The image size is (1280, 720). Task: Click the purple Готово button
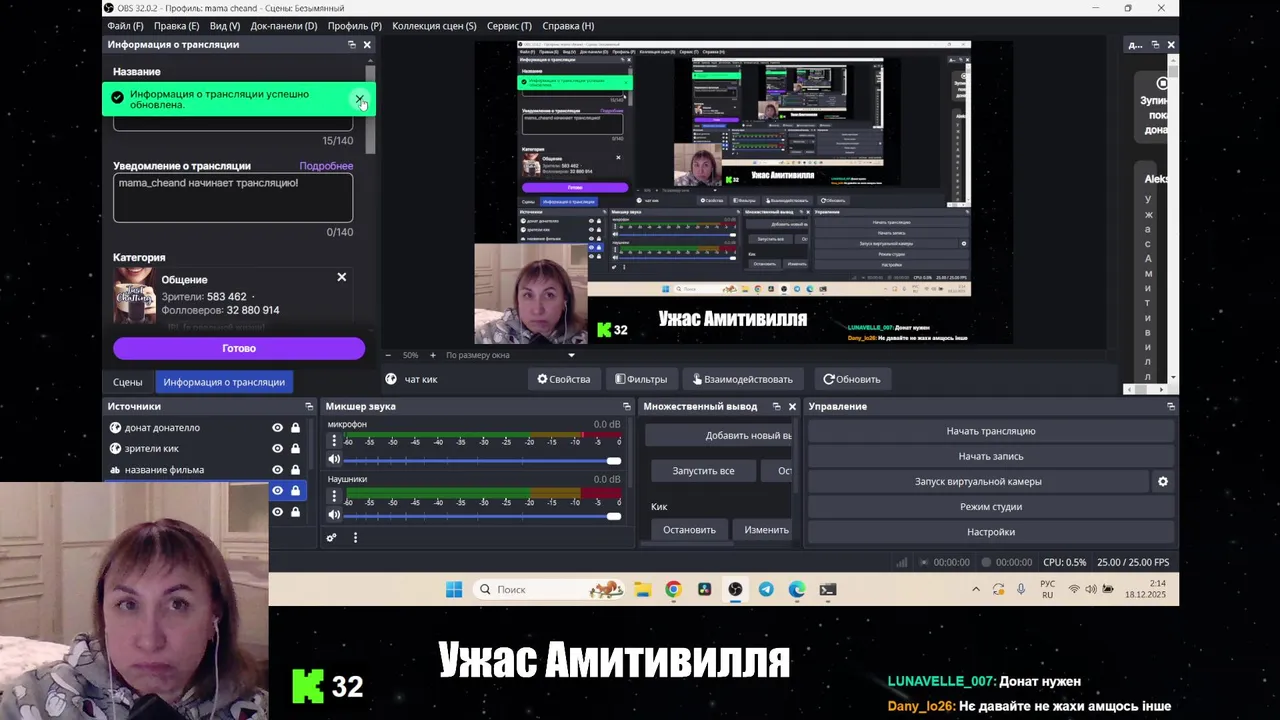239,348
